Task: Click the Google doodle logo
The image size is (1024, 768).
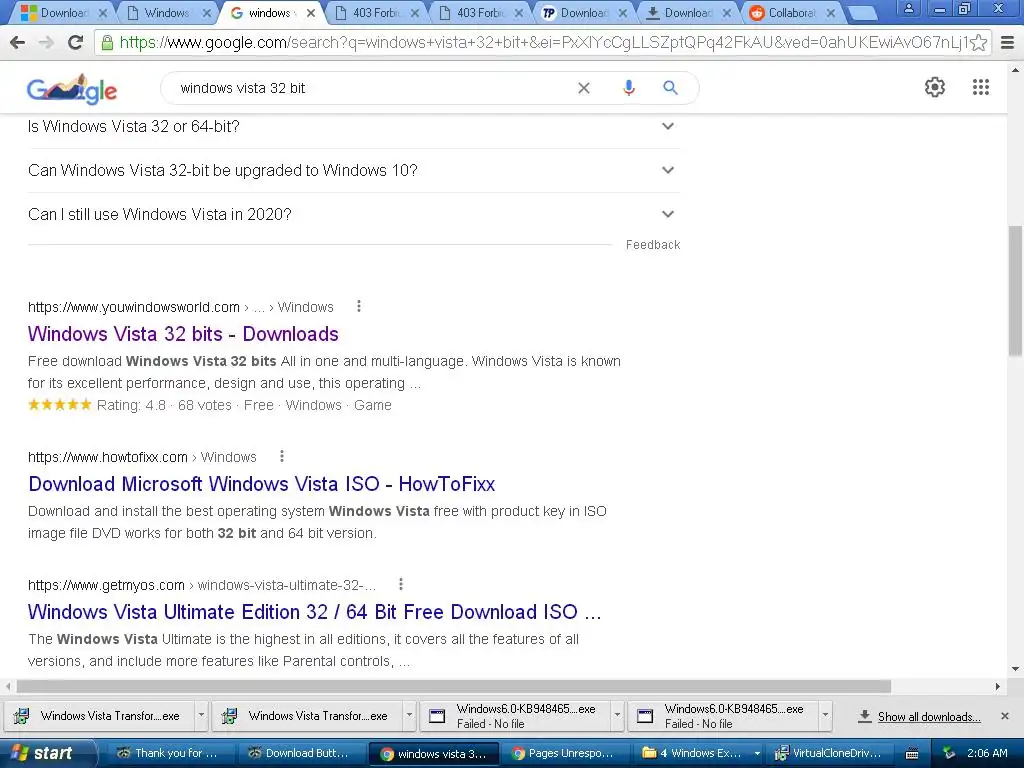Action: pyautogui.click(x=72, y=89)
